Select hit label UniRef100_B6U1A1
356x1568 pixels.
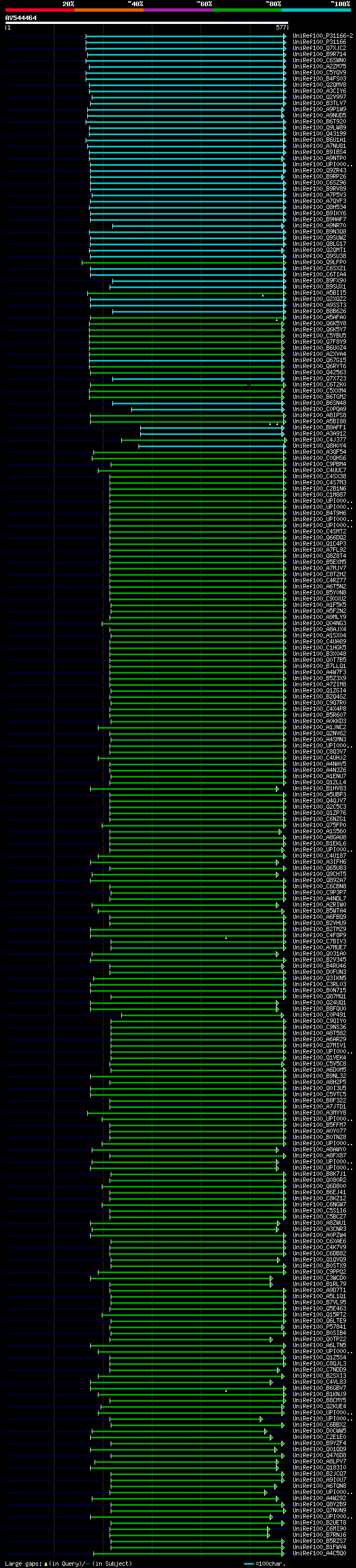319,140
